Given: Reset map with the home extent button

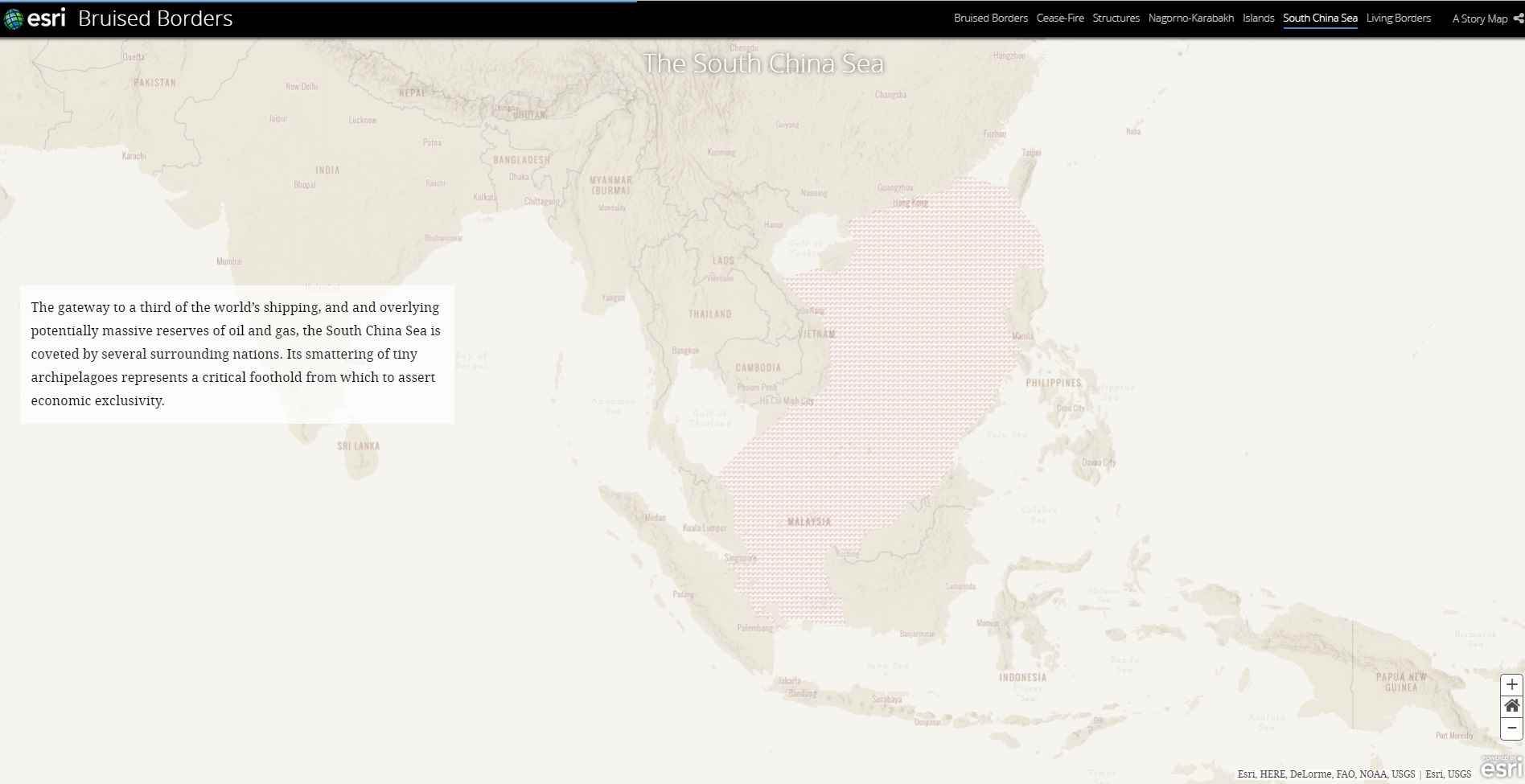Looking at the screenshot, I should click(x=1511, y=706).
